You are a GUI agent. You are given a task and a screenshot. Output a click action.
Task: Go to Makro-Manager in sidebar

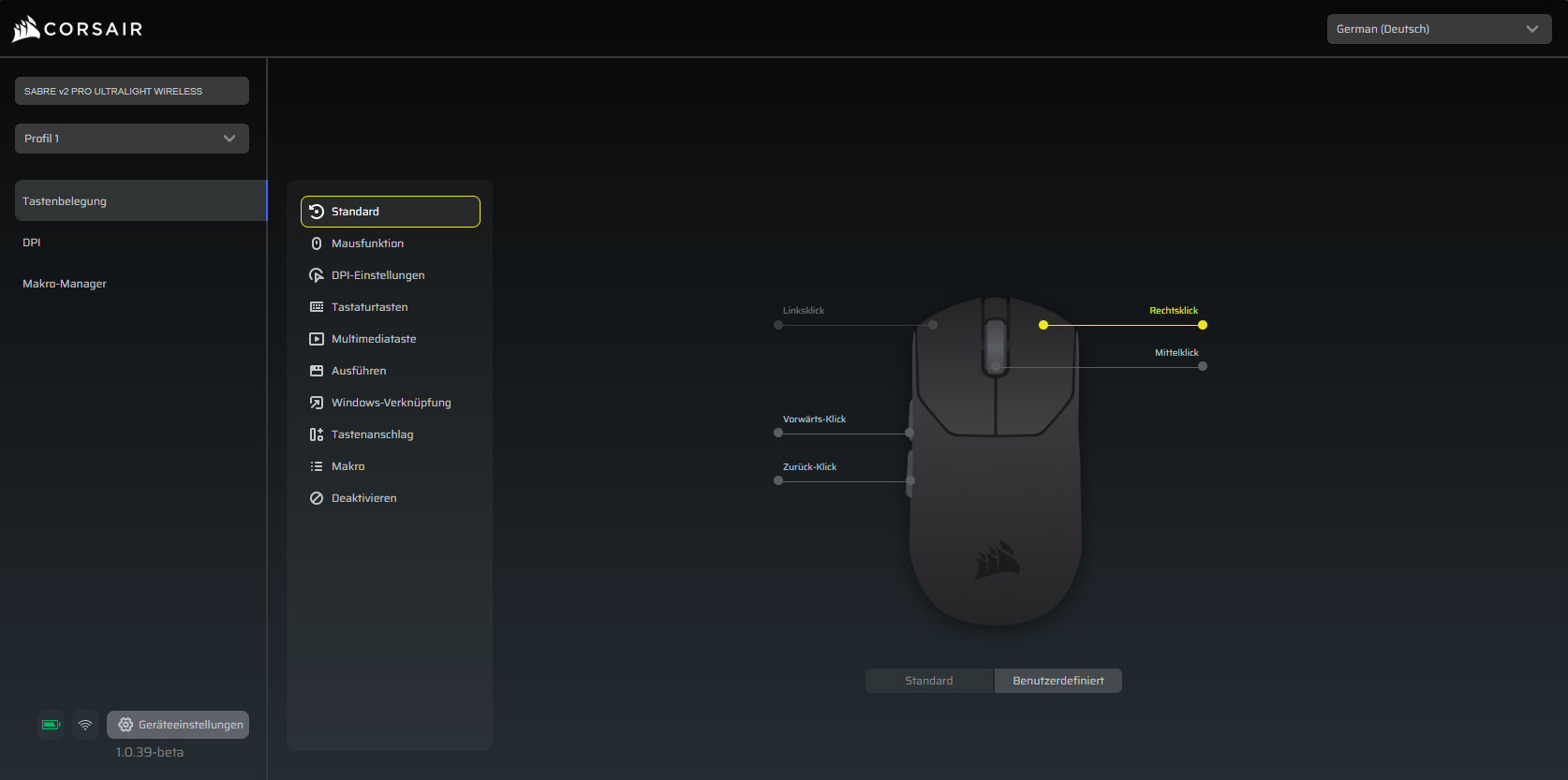(65, 284)
